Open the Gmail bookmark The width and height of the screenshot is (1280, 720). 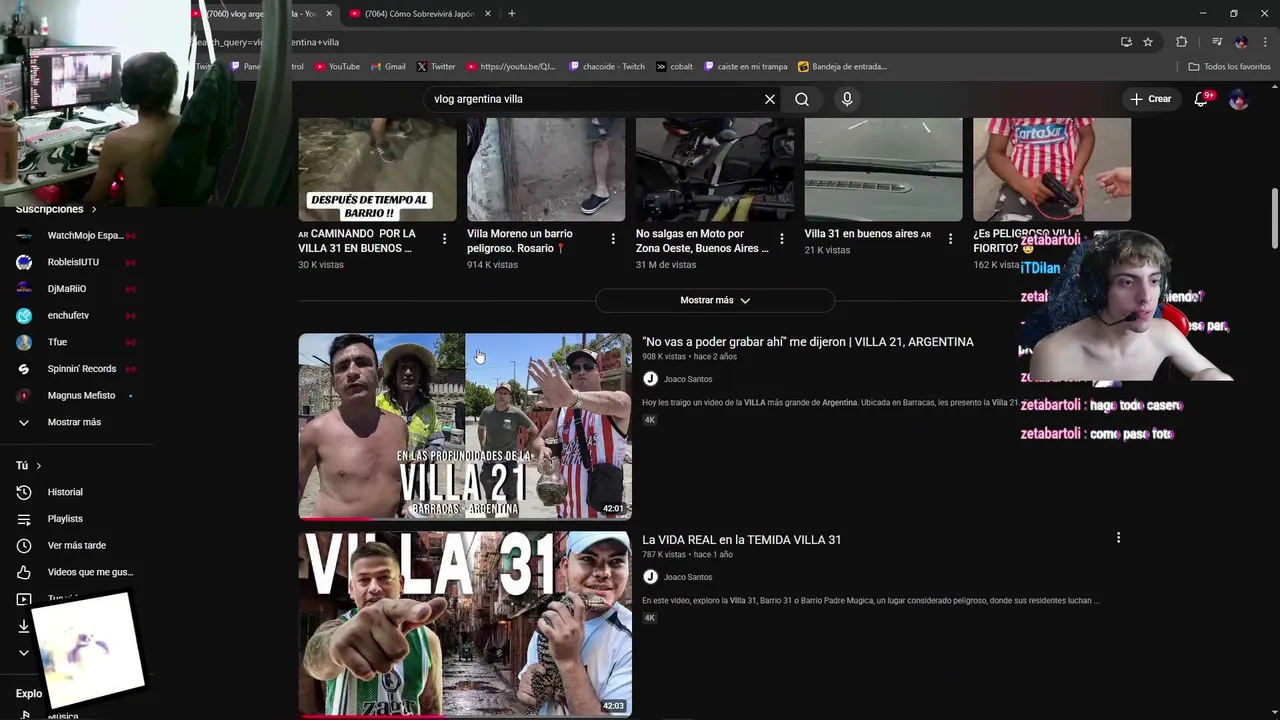point(388,67)
